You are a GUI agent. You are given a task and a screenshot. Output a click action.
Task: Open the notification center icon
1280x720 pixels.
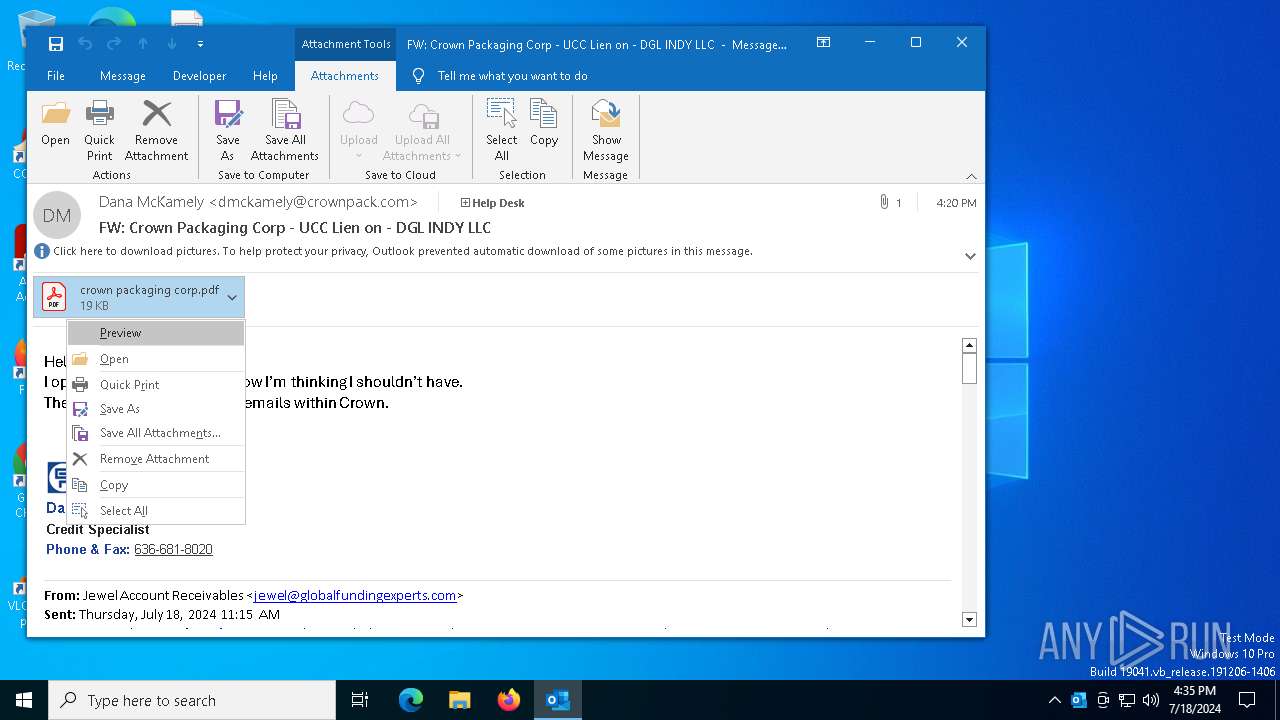[x=1247, y=700]
